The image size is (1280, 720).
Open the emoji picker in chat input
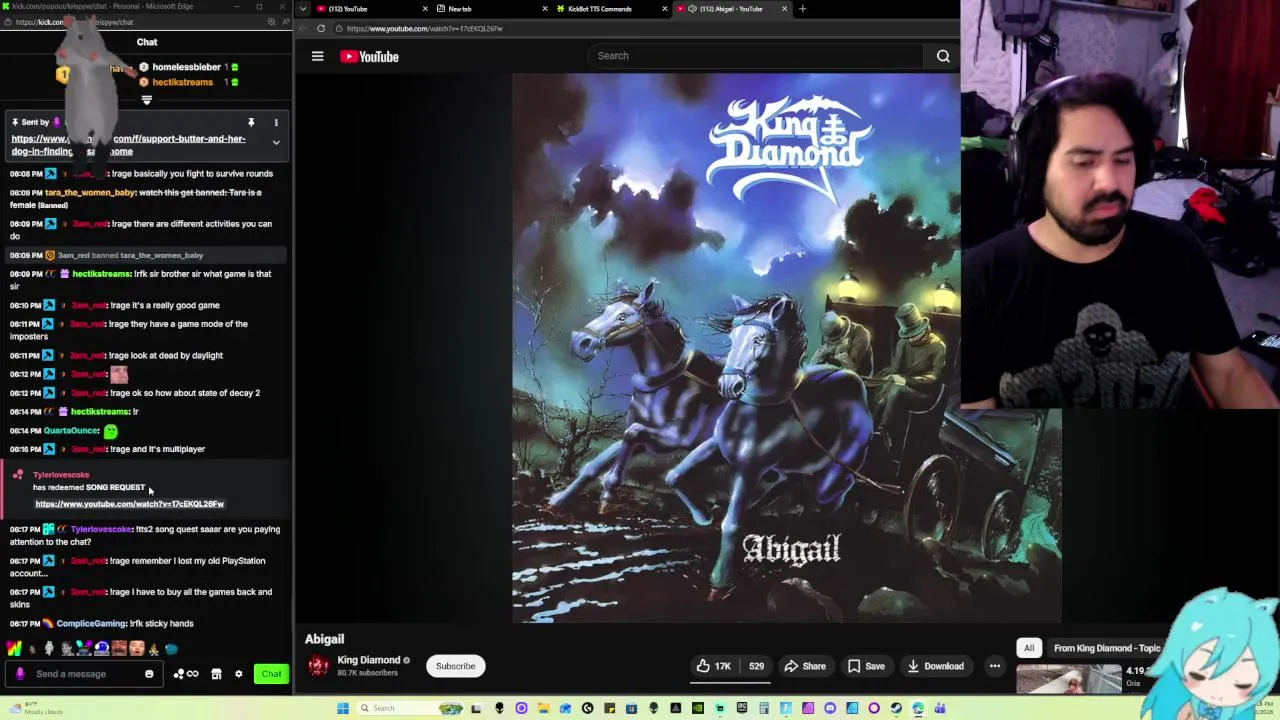[149, 674]
